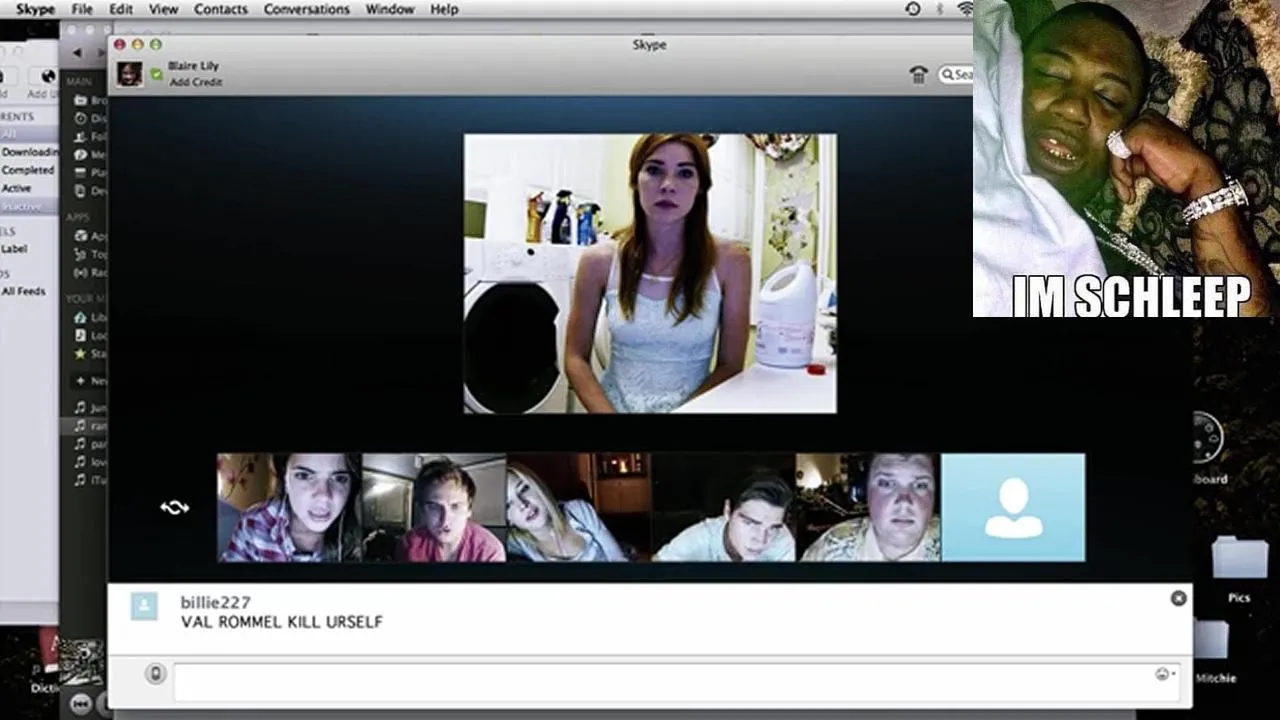
Task: Open the Edit menu
Action: (x=121, y=9)
